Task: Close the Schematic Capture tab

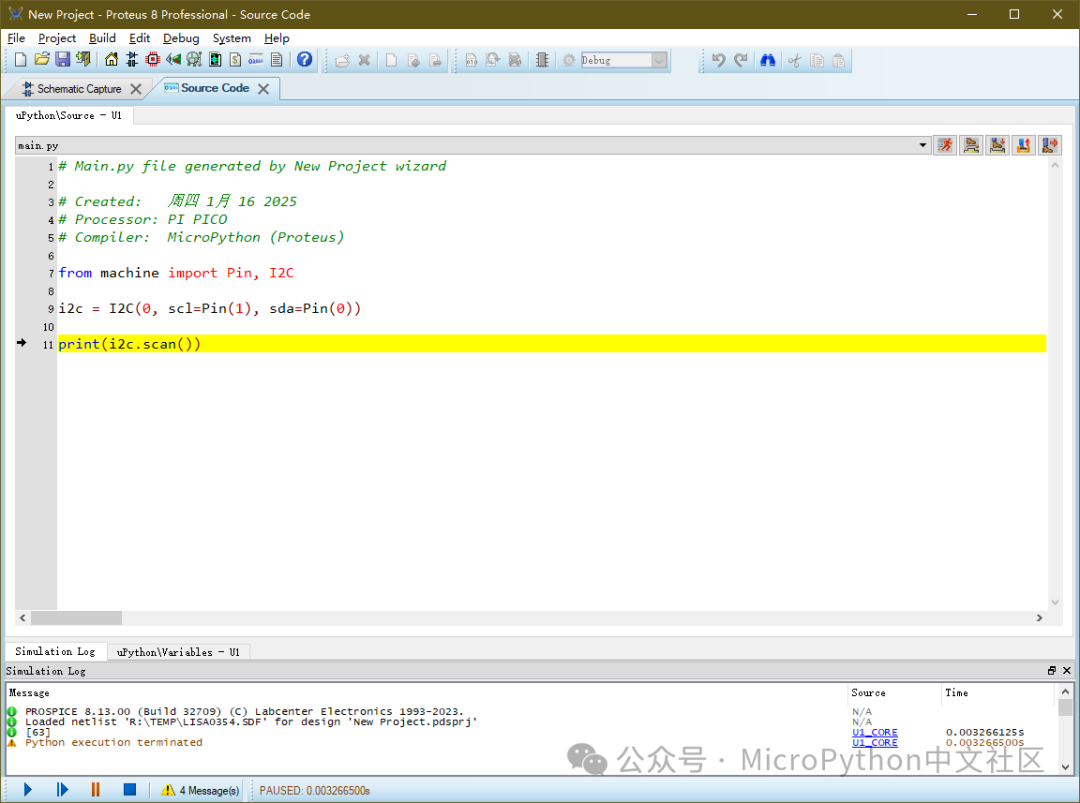Action: pos(136,89)
